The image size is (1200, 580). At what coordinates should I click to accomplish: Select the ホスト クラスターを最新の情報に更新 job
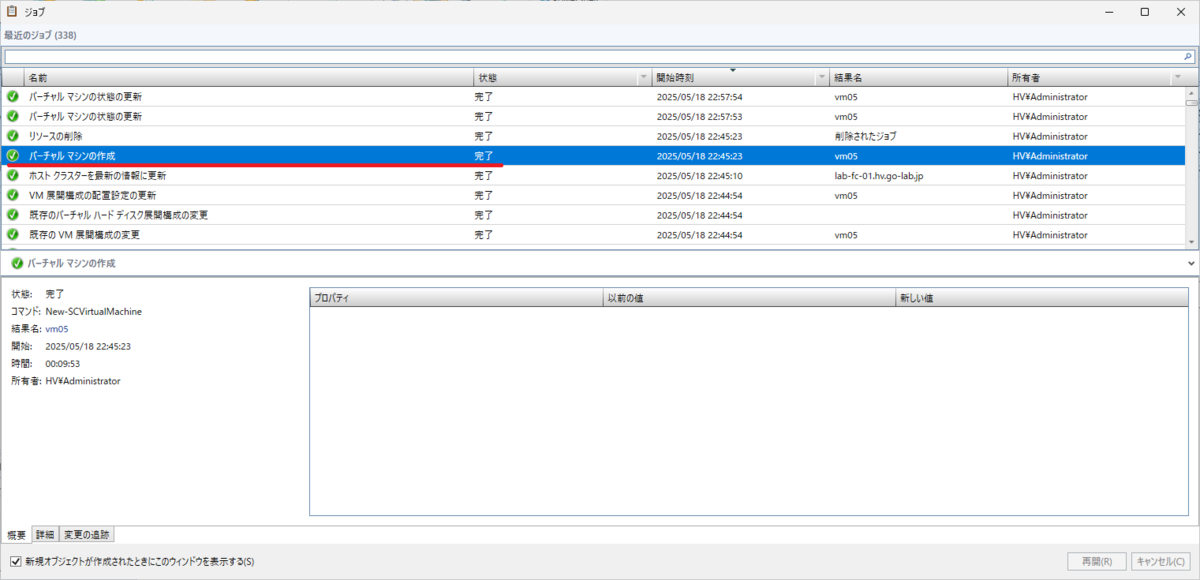[594, 175]
